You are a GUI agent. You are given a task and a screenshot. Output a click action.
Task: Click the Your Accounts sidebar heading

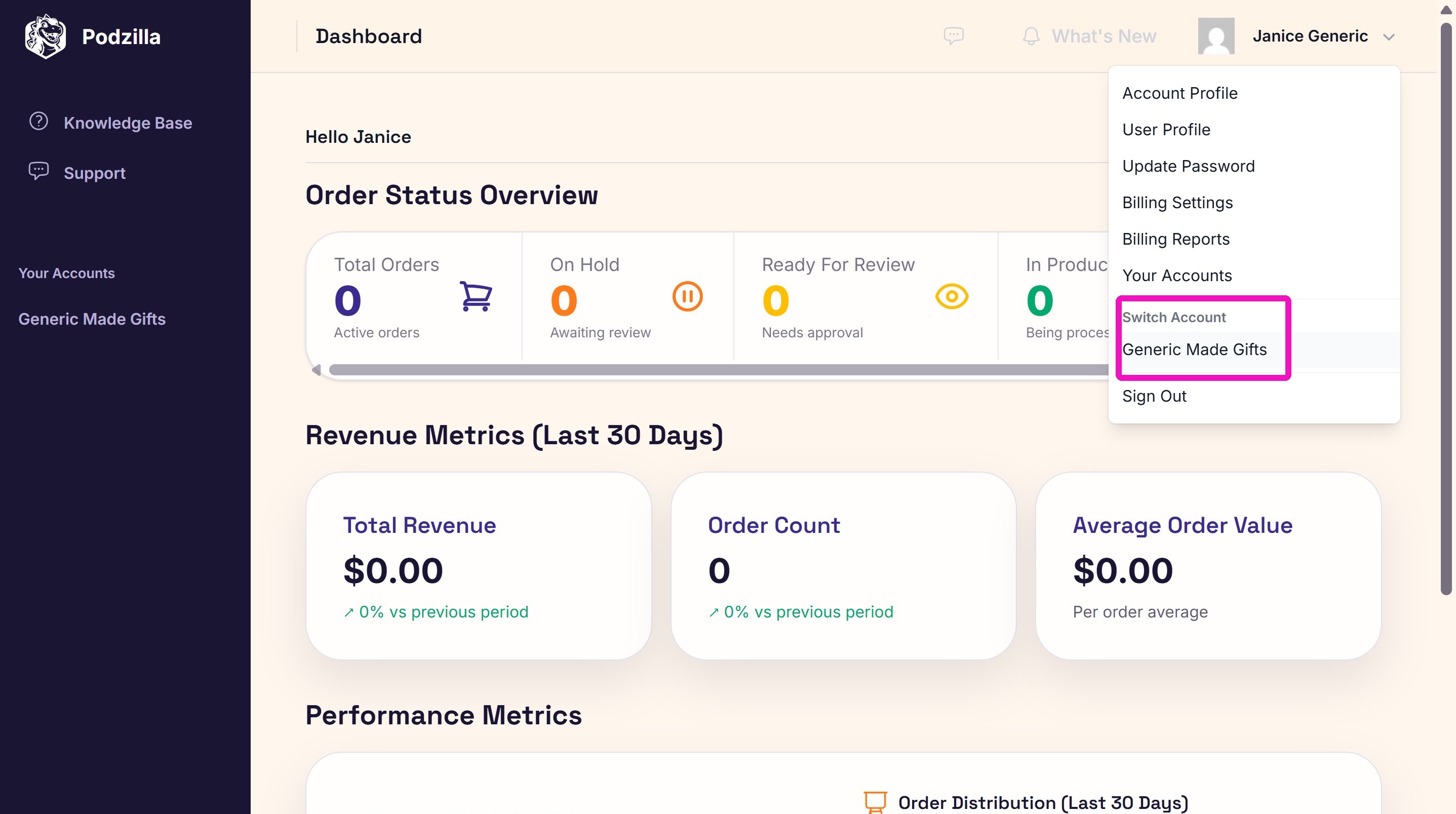click(x=66, y=273)
